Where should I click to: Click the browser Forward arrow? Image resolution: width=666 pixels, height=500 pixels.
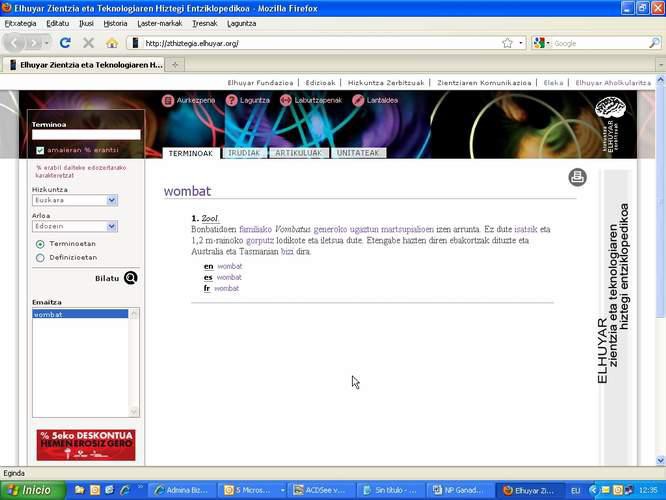[x=33, y=43]
